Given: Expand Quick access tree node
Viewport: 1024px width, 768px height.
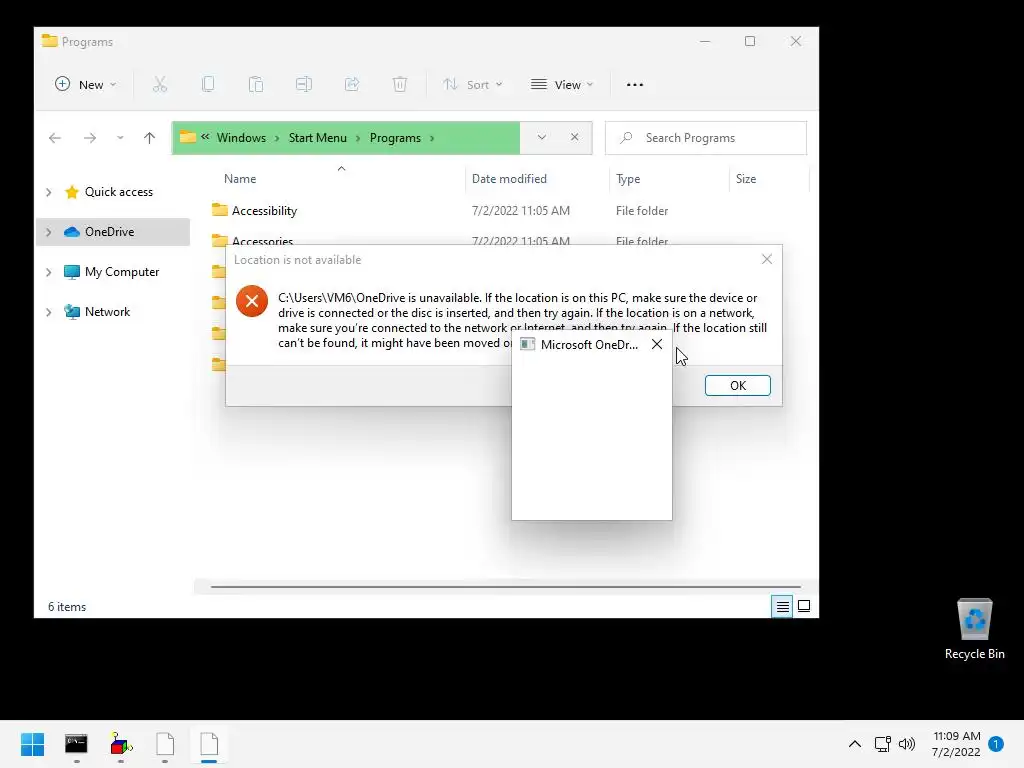Looking at the screenshot, I should click(x=48, y=192).
